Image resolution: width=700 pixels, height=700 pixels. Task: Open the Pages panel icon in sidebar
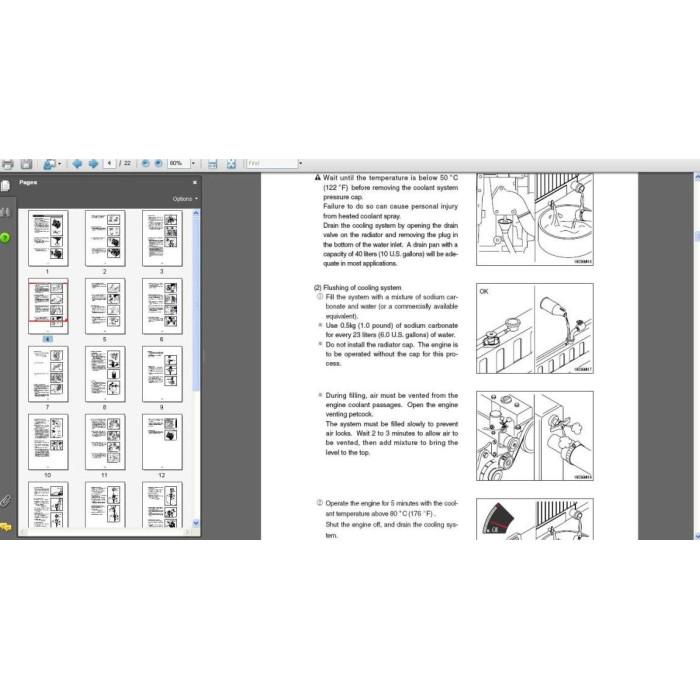click(5, 186)
